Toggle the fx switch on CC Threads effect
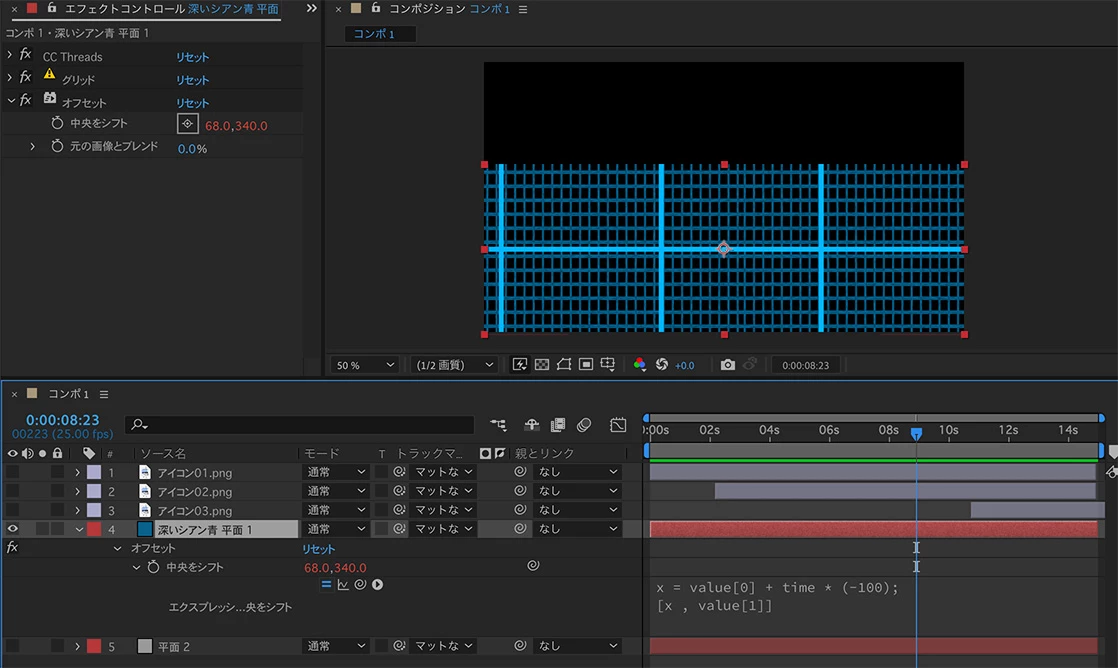This screenshot has height=668, width=1118. pos(26,54)
